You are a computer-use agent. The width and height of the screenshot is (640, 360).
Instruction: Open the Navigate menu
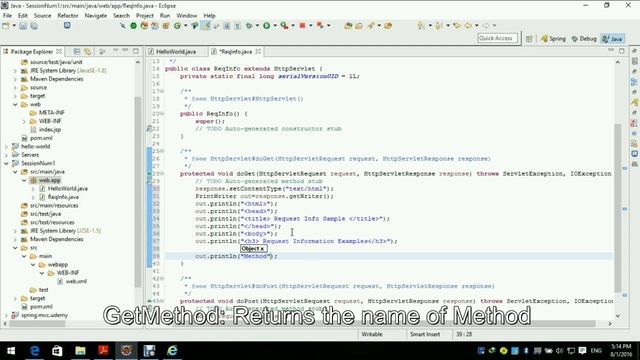tap(96, 16)
